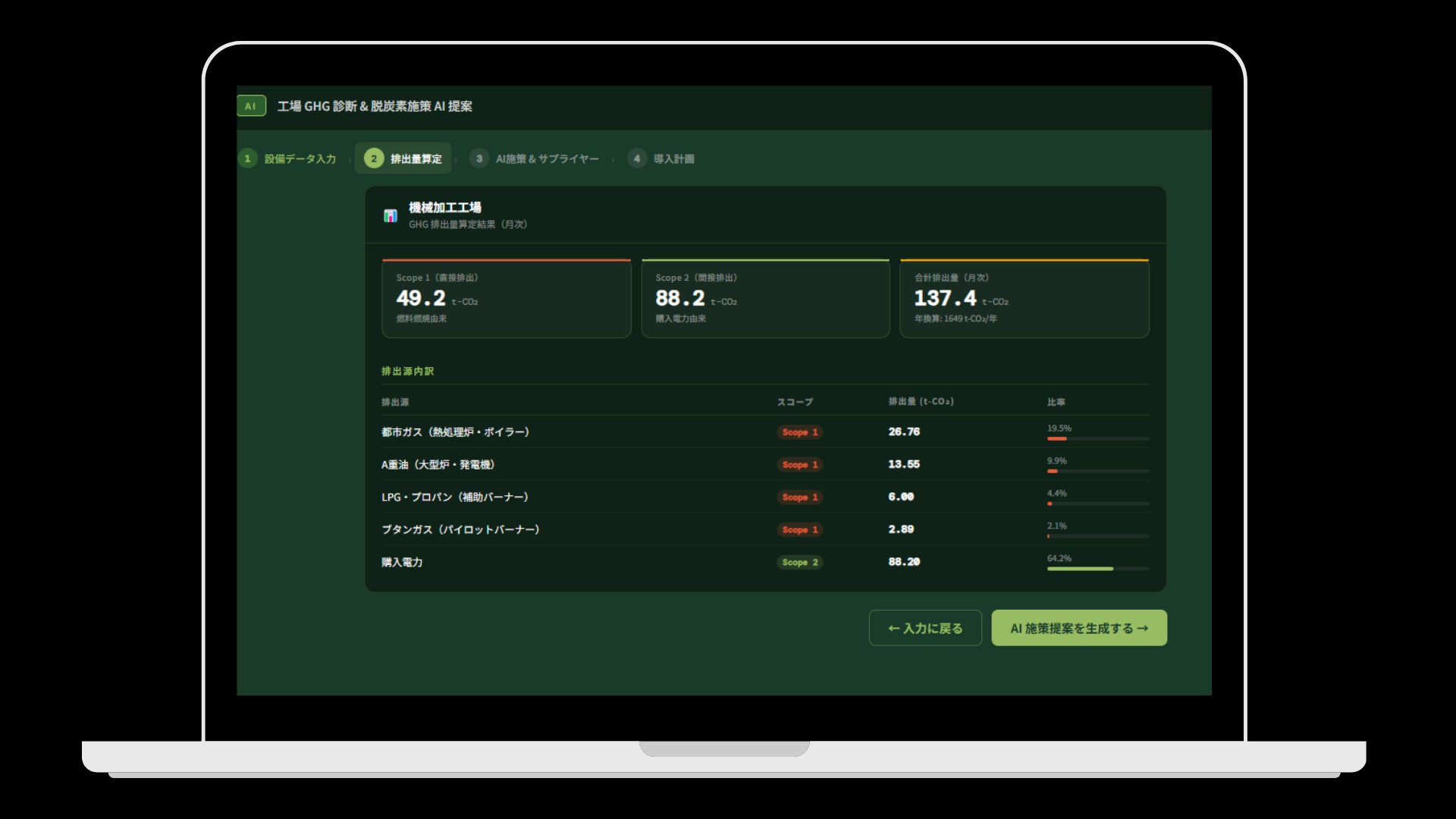The width and height of the screenshot is (1456, 819).
Task: Click step 2 number circle
Action: pyautogui.click(x=374, y=158)
